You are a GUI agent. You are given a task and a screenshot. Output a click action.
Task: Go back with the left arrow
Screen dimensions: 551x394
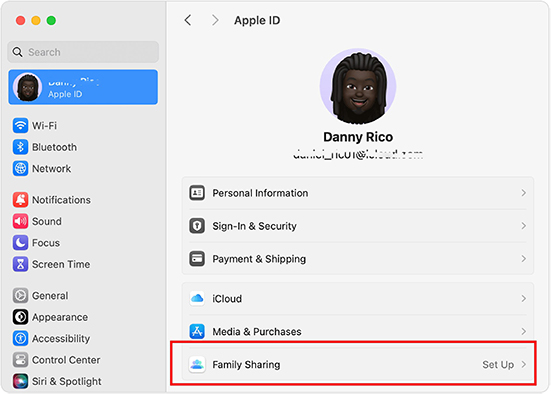coord(188,20)
